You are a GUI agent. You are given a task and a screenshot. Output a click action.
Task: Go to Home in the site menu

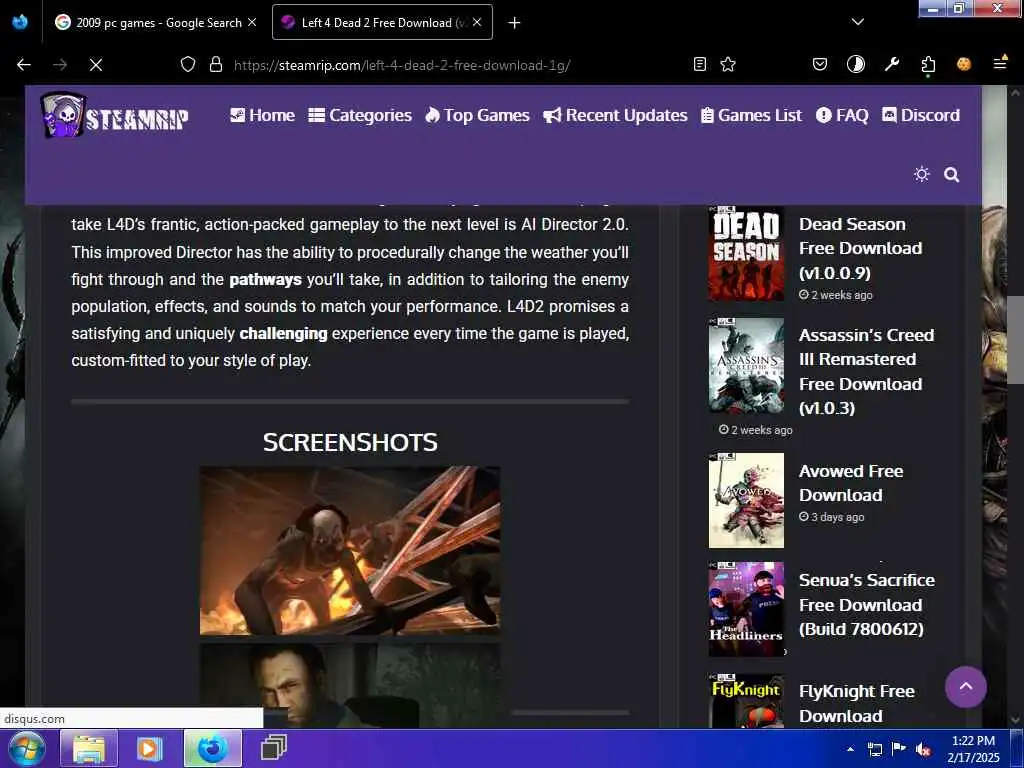tap(262, 116)
